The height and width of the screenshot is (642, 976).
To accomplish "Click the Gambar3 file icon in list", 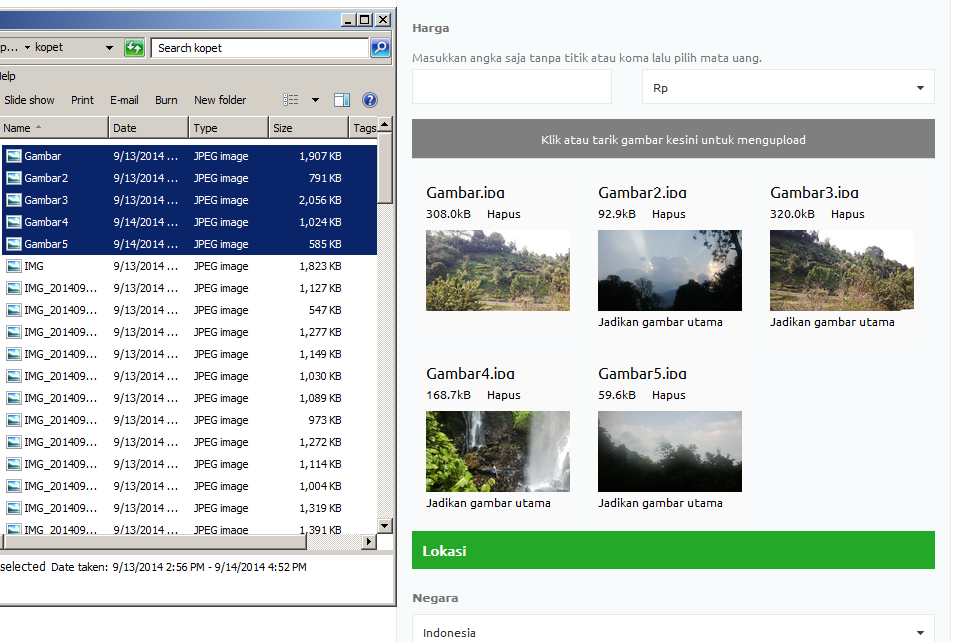I will click(x=14, y=200).
